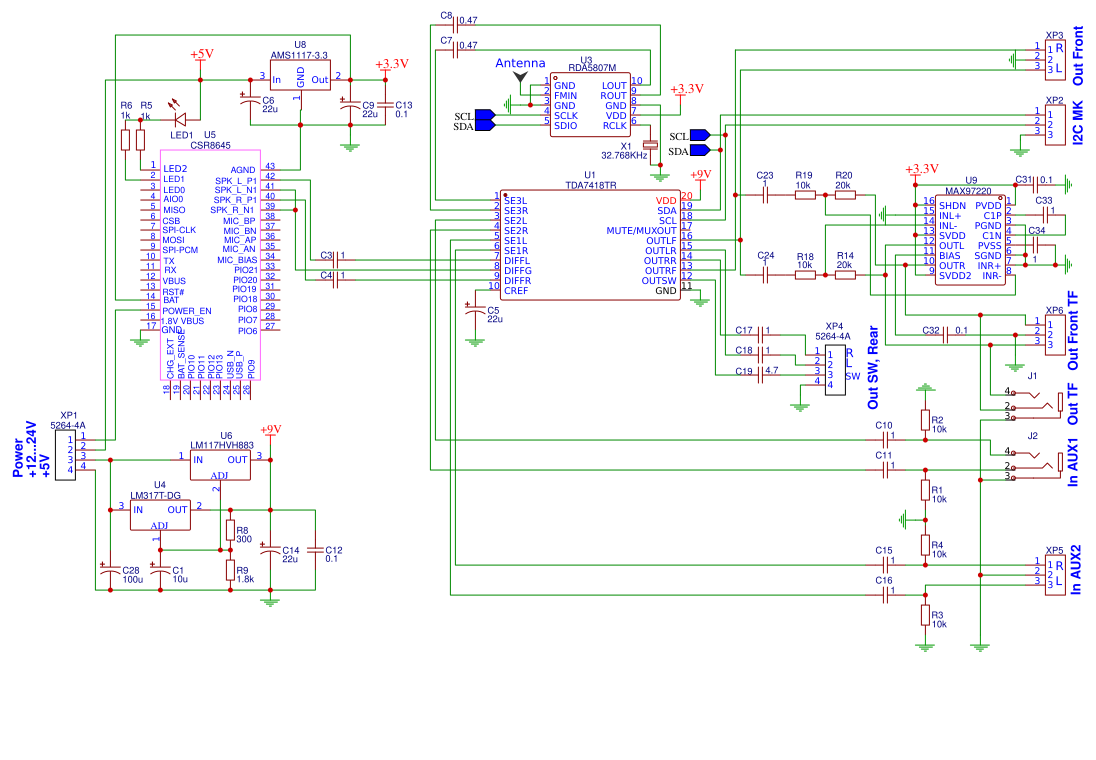Viewport: 1096px width, 760px height.
Task: Select the XP1 power connector symbol
Action: pos(65,455)
